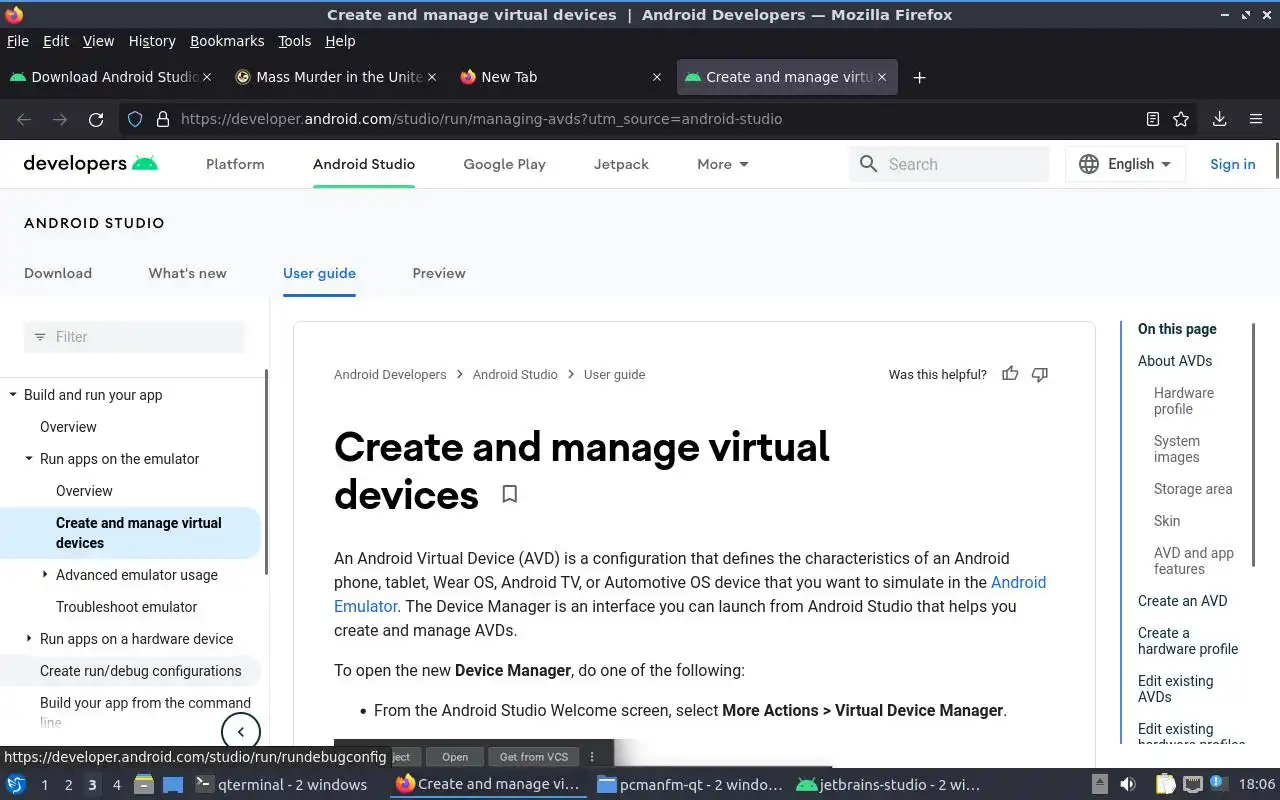
Task: Show hidden system tray icons arrow
Action: pyautogui.click(x=1099, y=784)
